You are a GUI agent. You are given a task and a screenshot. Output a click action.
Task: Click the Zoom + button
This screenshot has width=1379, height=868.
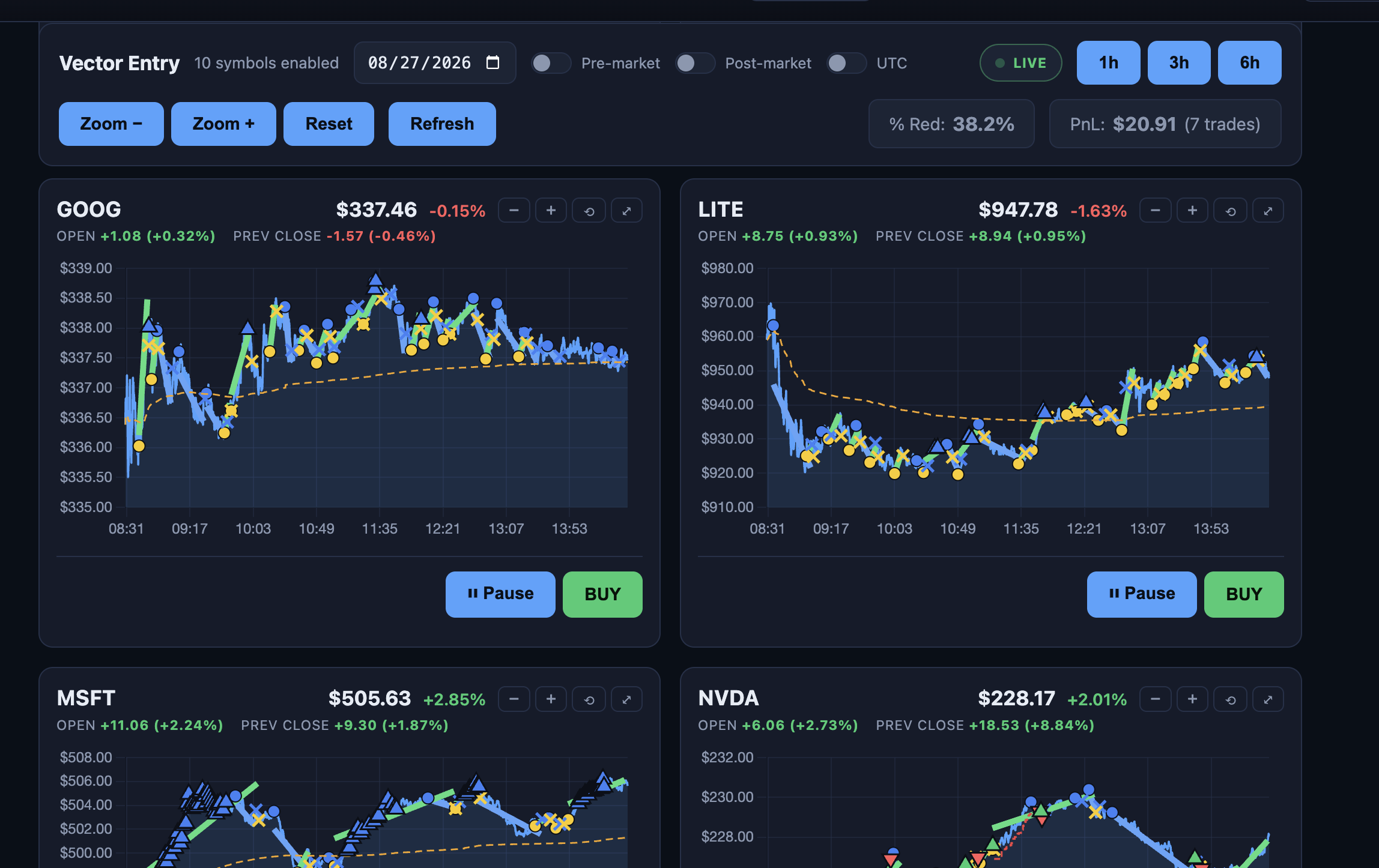[x=223, y=124]
